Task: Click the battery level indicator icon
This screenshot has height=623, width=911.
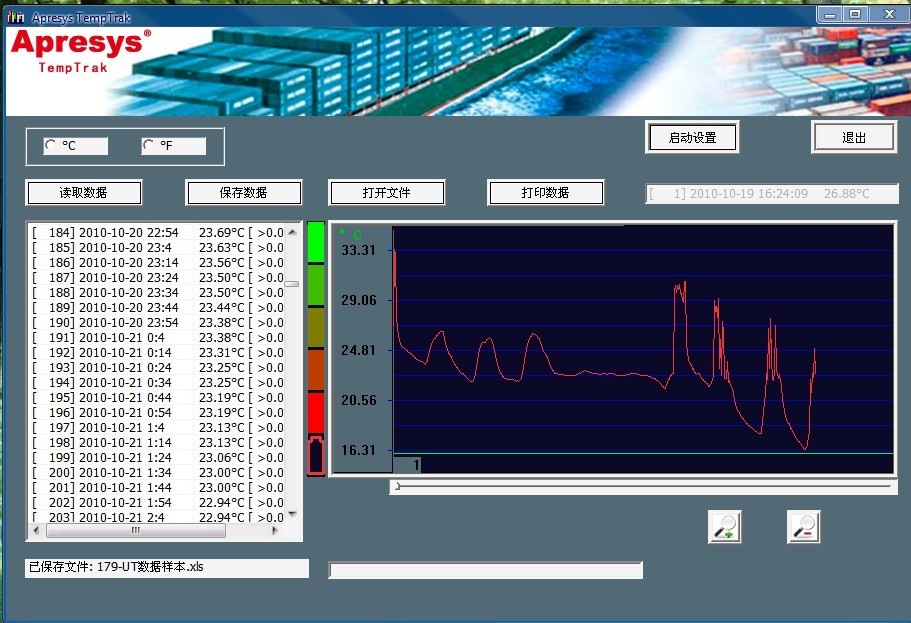Action: tap(316, 455)
